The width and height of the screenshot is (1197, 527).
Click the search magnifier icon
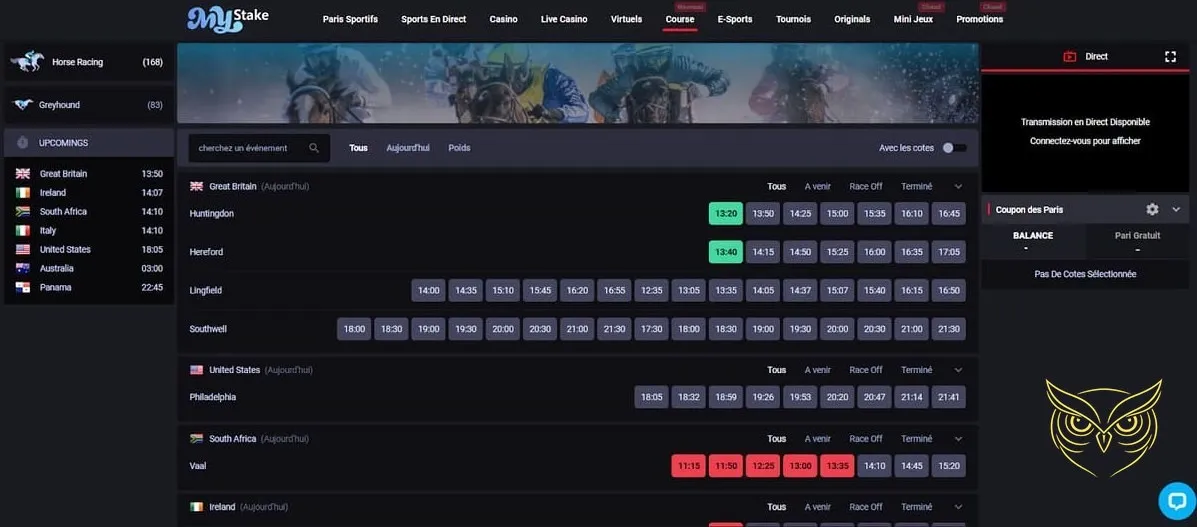[314, 148]
